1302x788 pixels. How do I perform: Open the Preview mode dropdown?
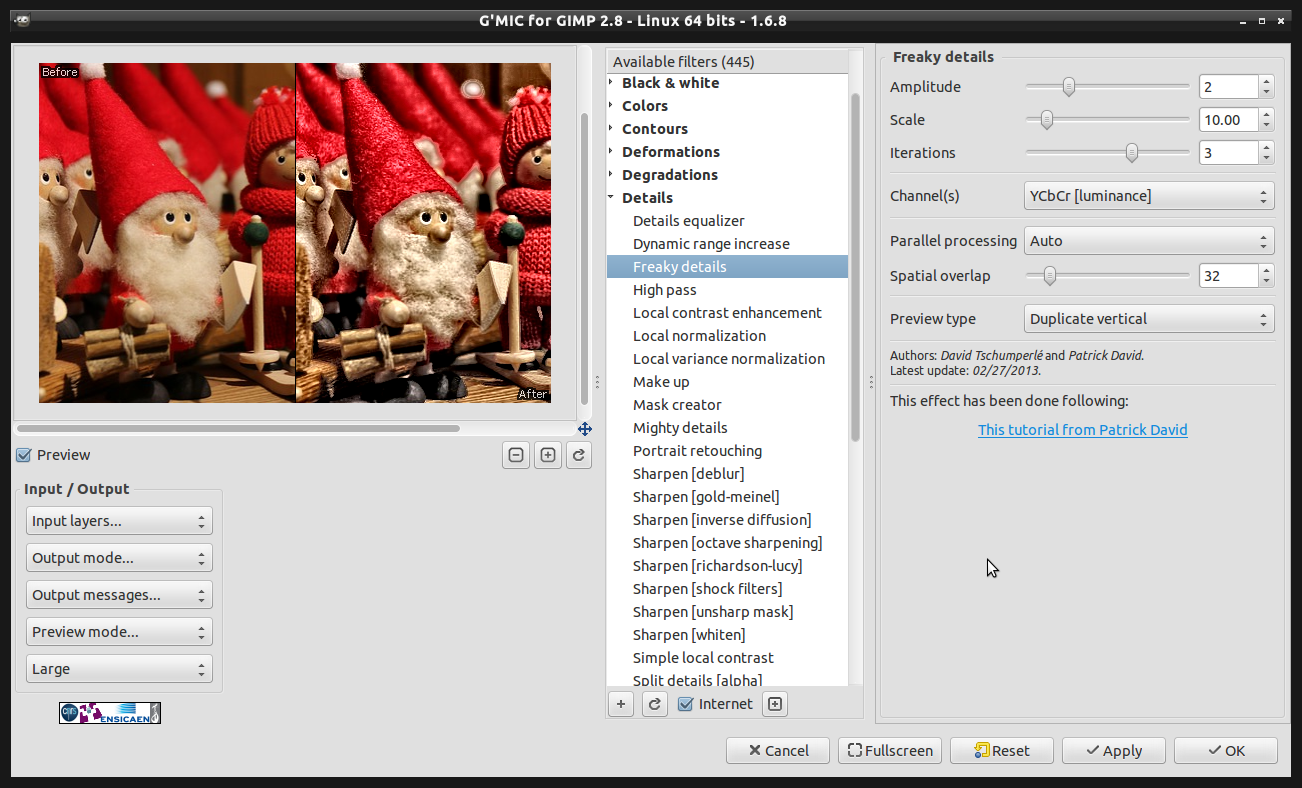(x=119, y=632)
